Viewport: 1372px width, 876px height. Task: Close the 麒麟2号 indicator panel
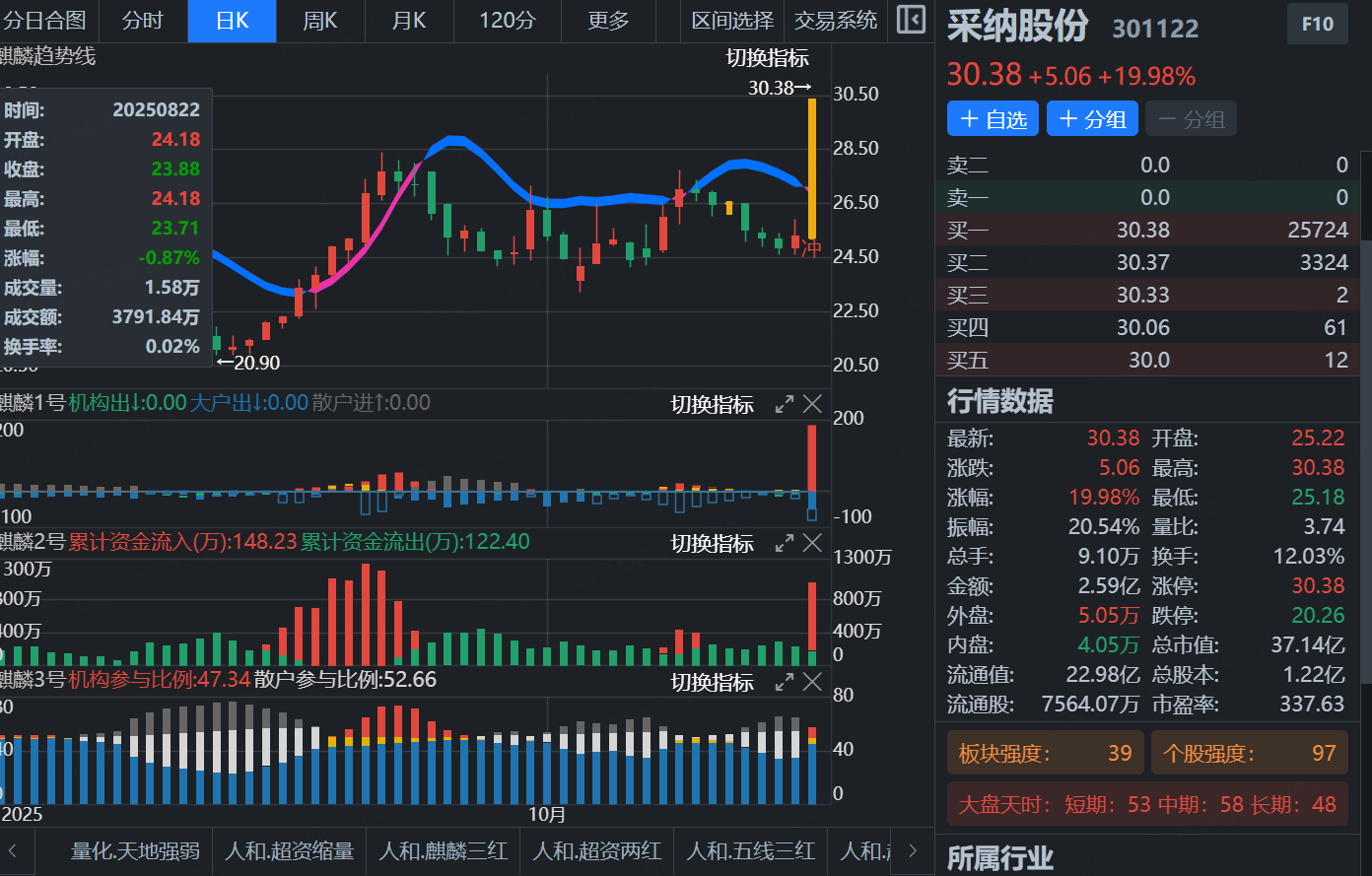point(812,543)
